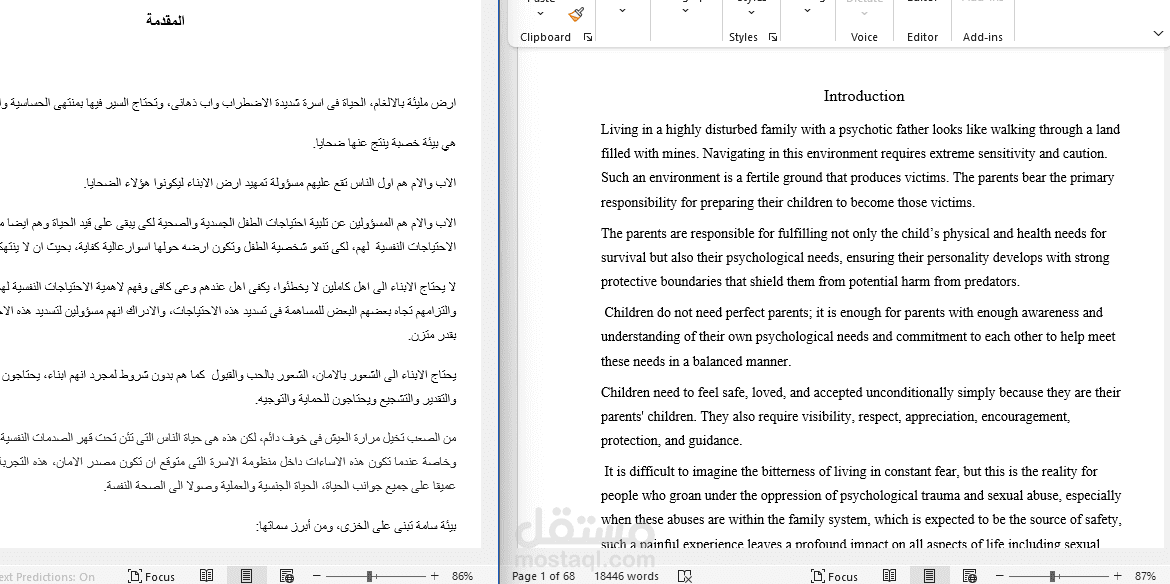Click zoom slider in Arabic document

[x=376, y=576]
